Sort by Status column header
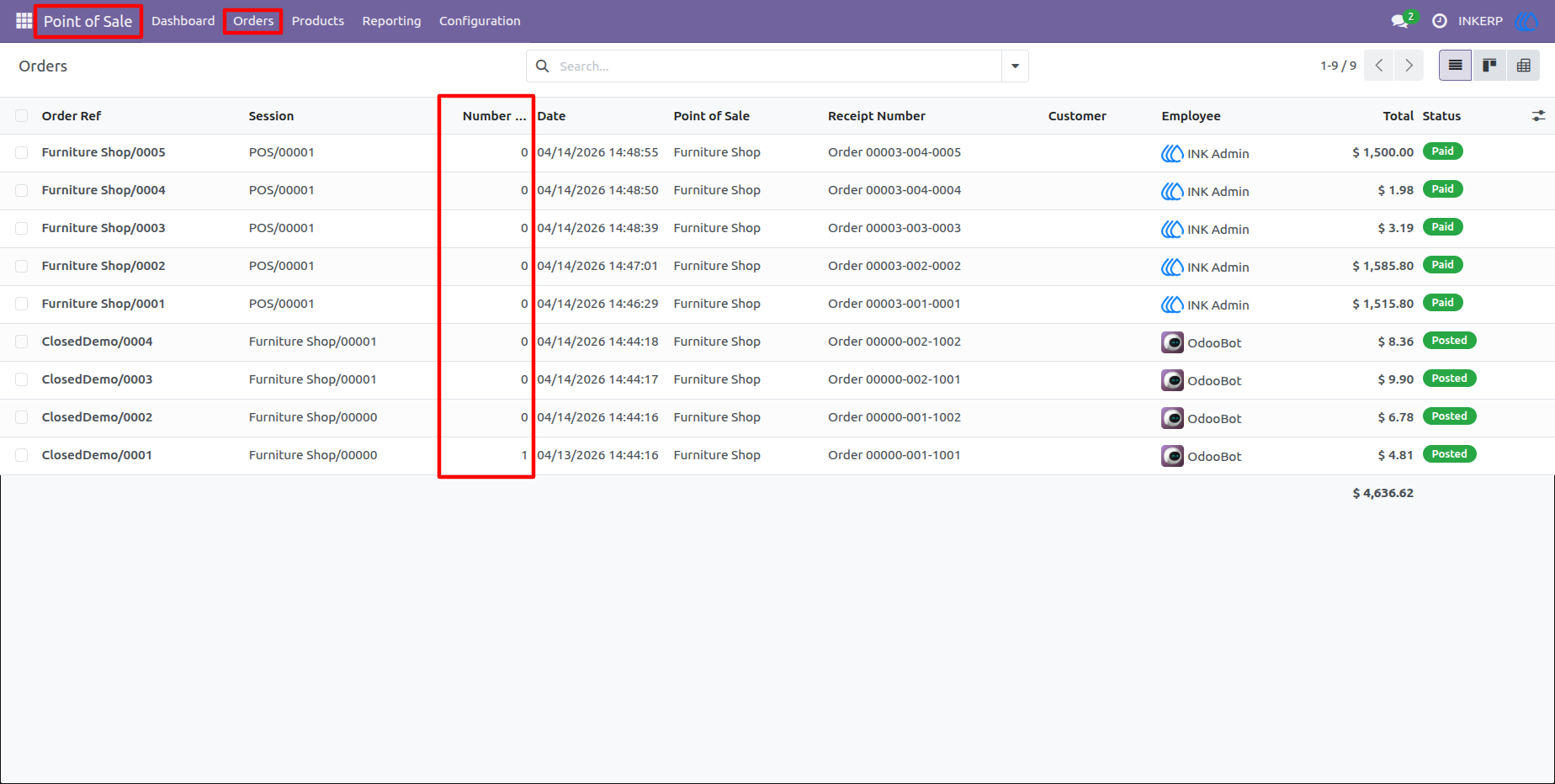The image size is (1555, 784). (x=1441, y=116)
